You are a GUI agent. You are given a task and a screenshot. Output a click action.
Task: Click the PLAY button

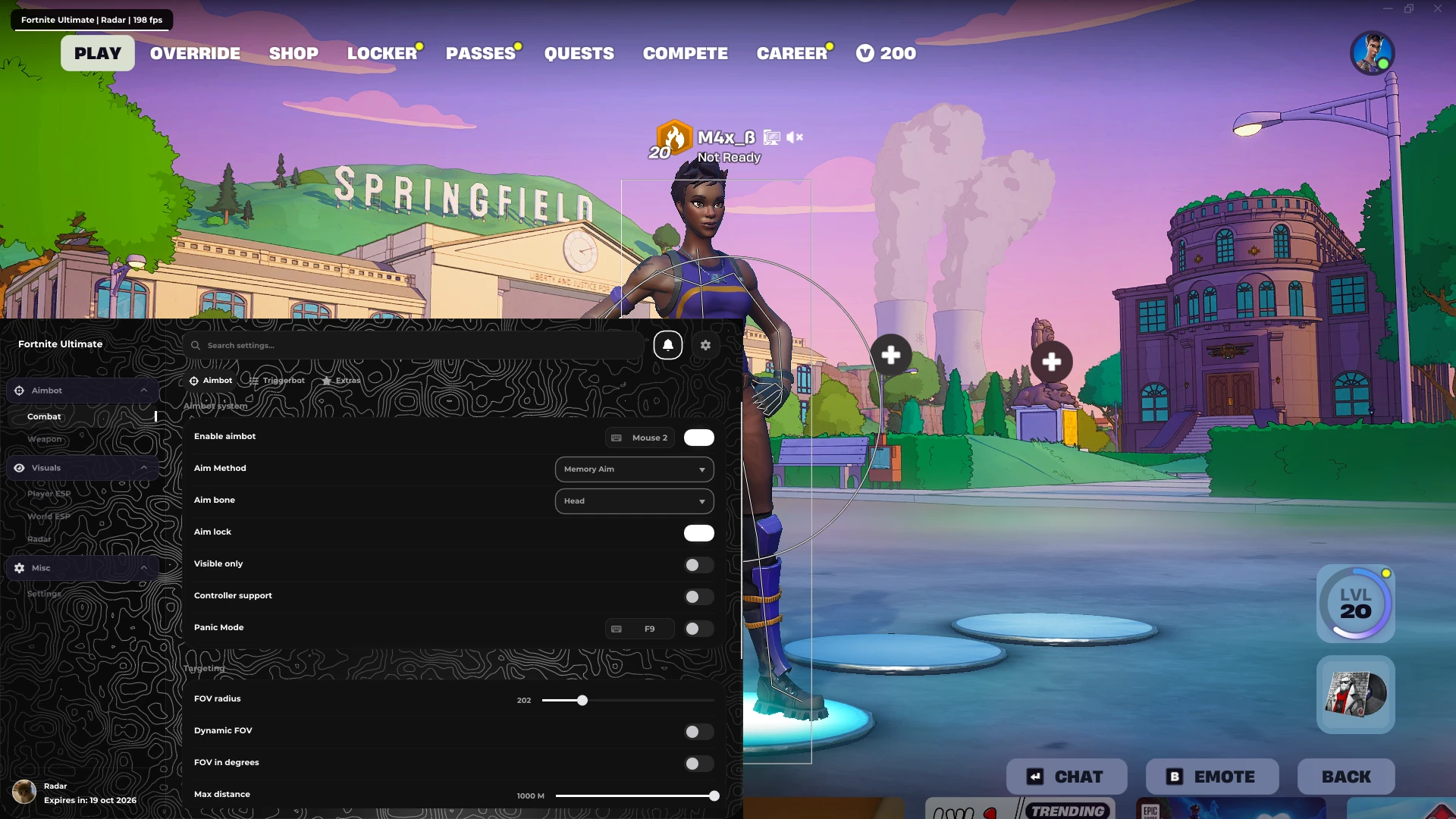(98, 53)
